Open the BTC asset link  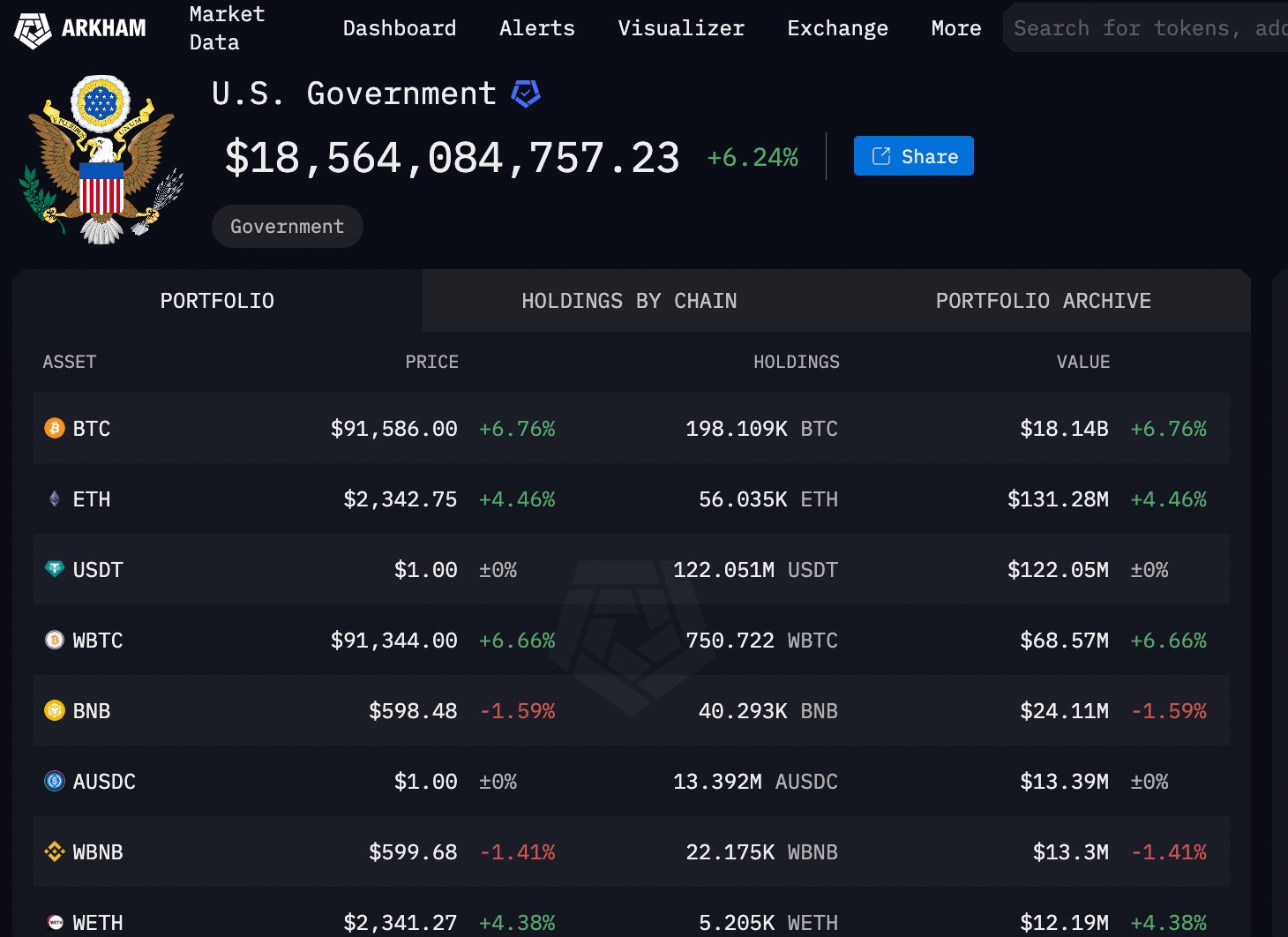92,429
